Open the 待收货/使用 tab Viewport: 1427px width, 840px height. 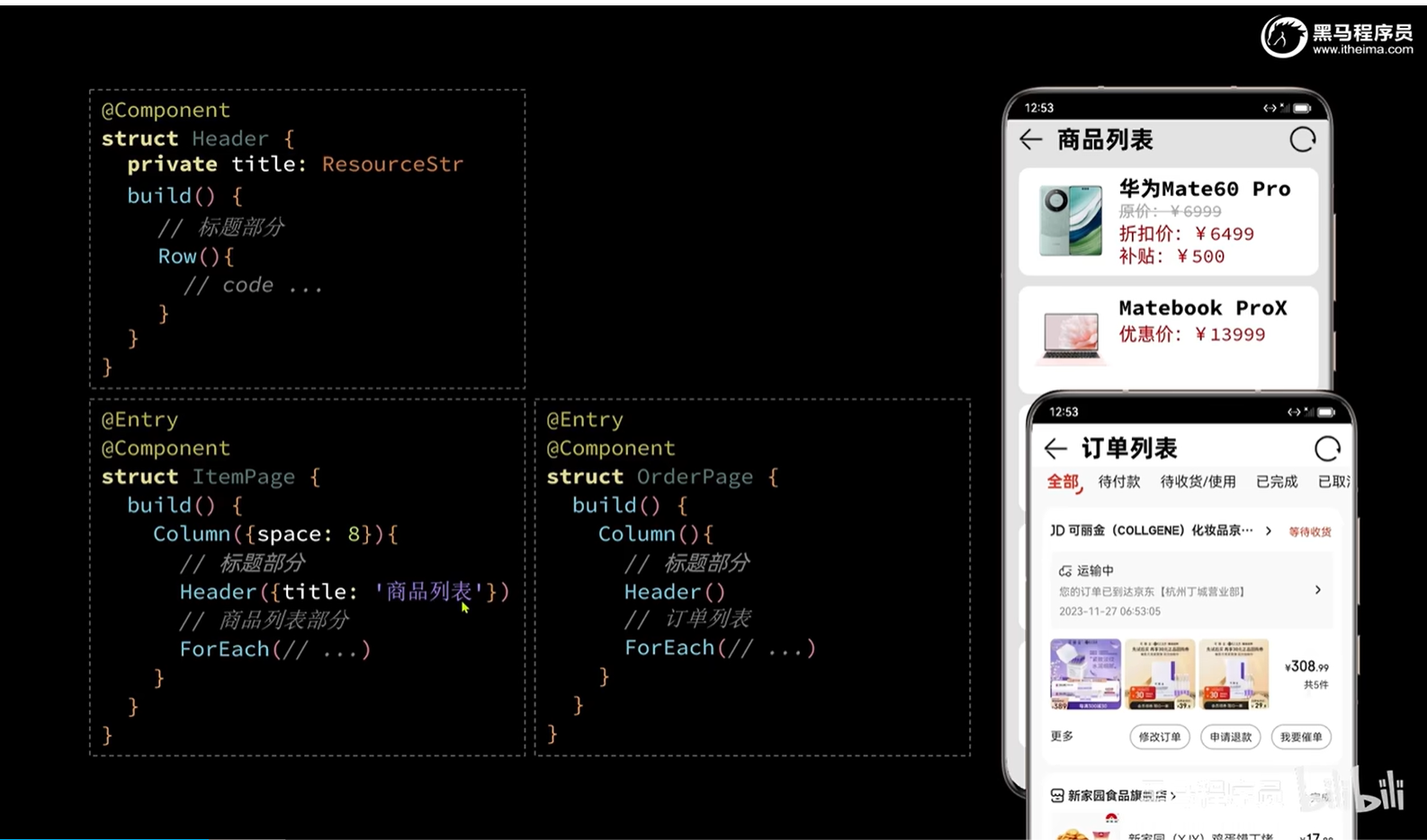click(1198, 482)
